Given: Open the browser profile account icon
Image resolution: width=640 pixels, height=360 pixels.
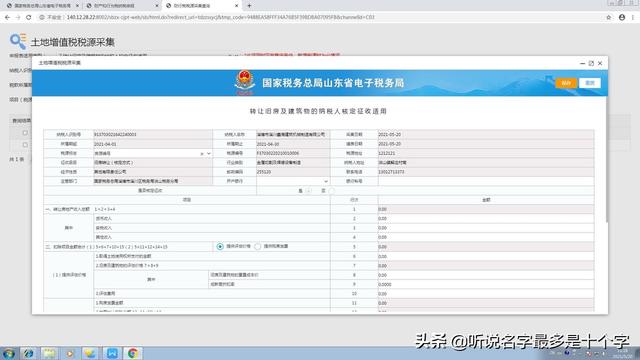Looking at the screenshot, I should 622,18.
